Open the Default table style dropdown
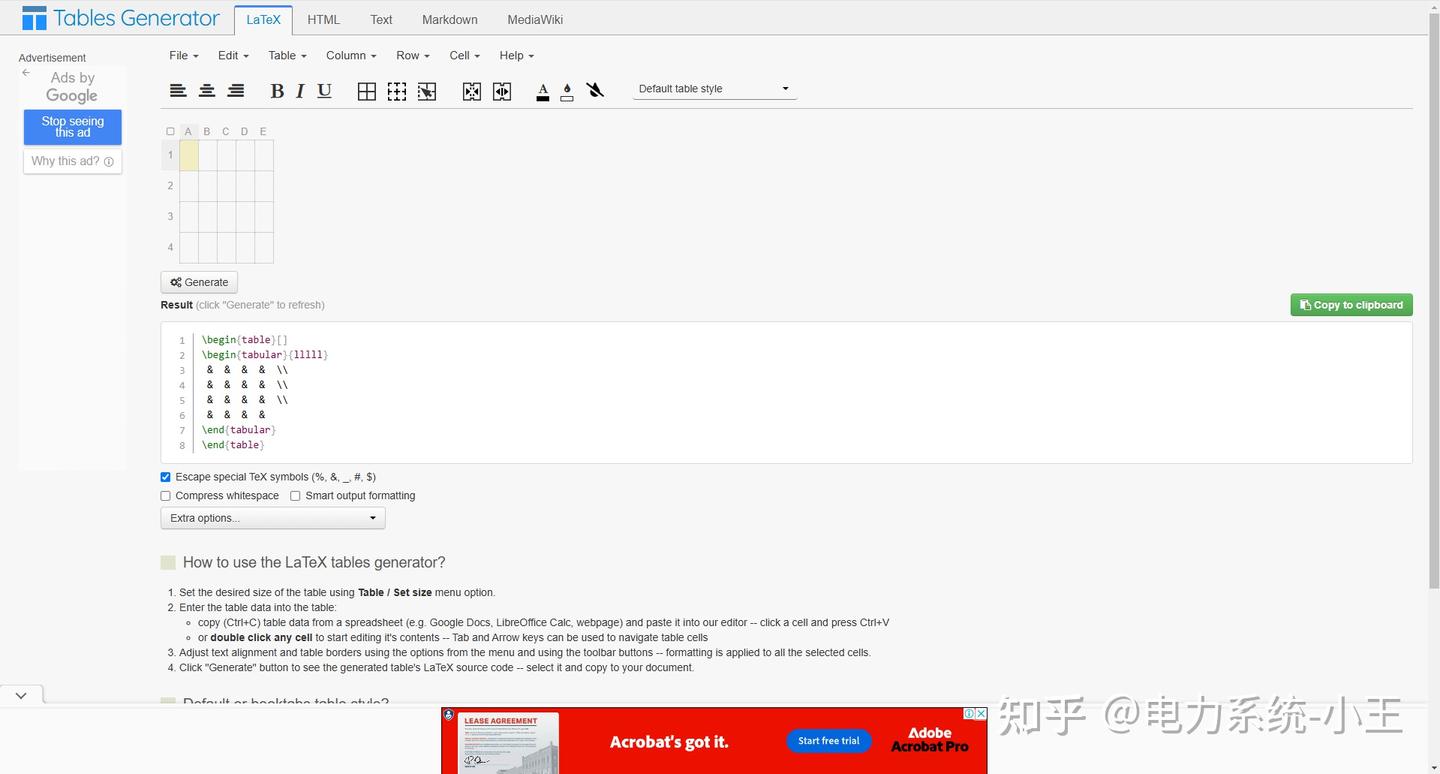1440x774 pixels. click(713, 88)
